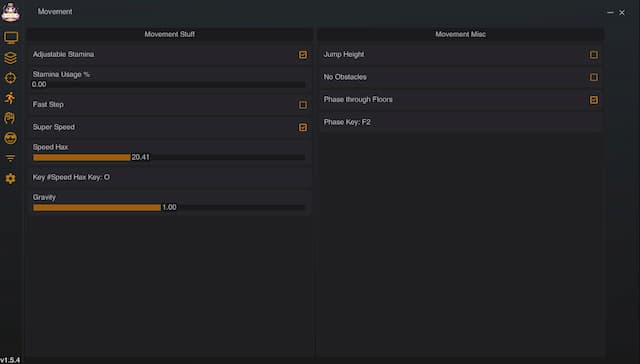Click the Stamina Usage % slider bar
Viewport: 640px width, 364px height.
pos(169,84)
